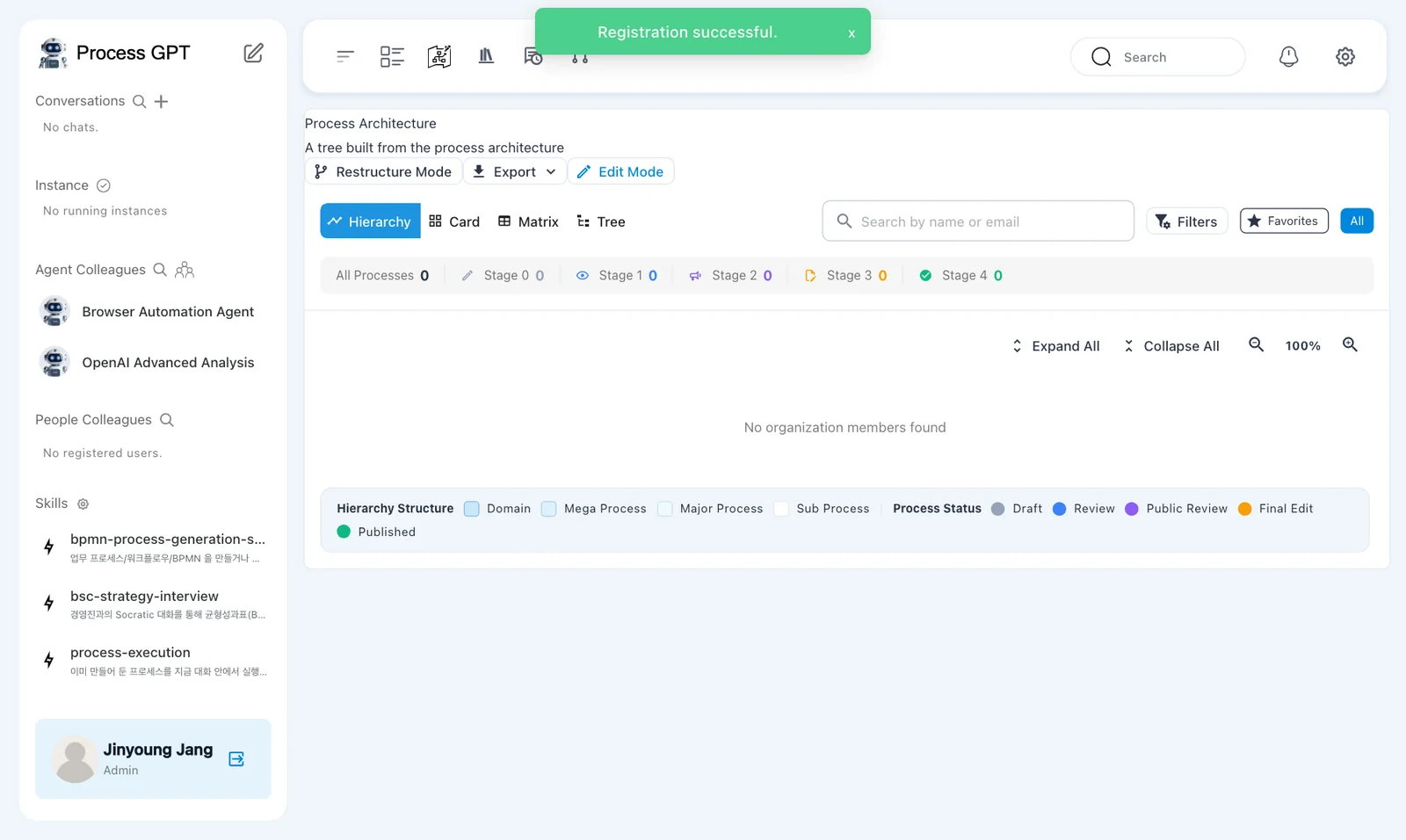Add a new conversation with plus icon
Screen dimensions: 1406x840
tap(161, 102)
